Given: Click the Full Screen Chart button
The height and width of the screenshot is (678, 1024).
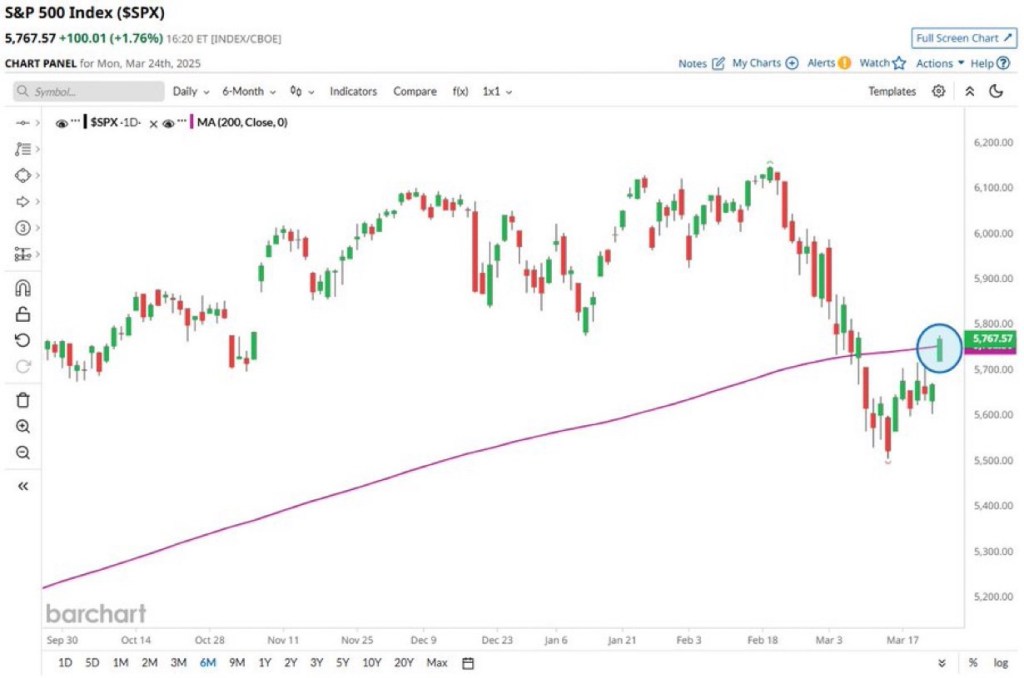Looking at the screenshot, I should coord(963,38).
